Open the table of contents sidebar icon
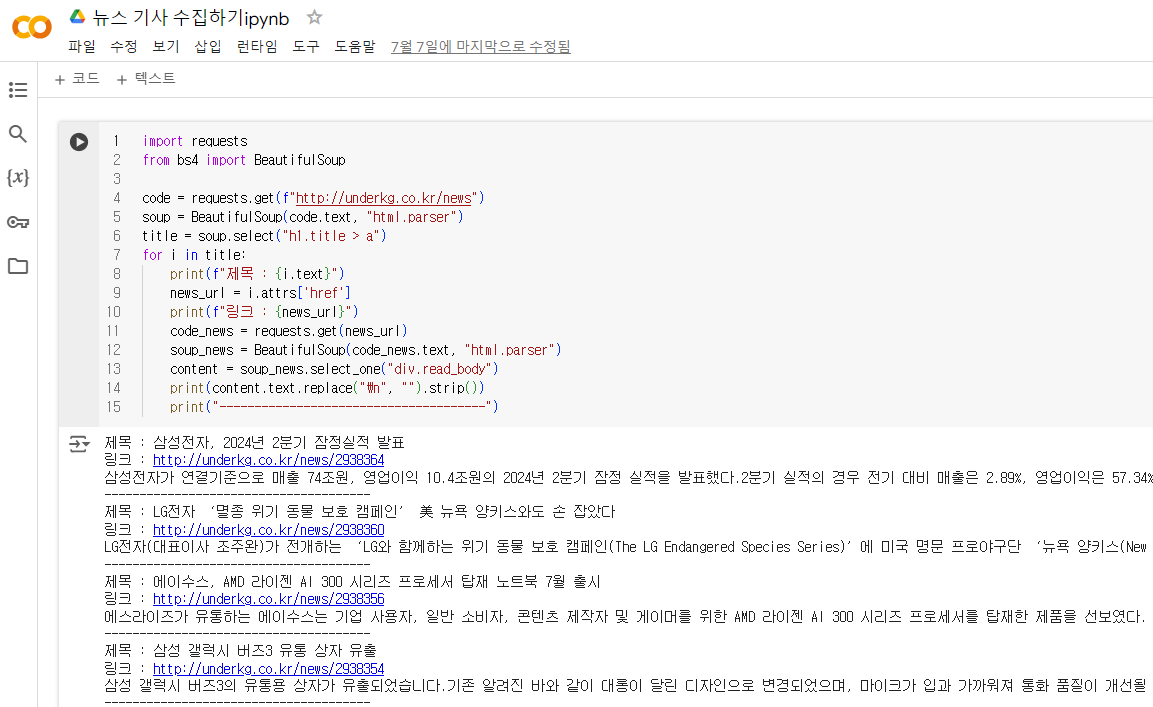Viewport: 1153px width, 707px height. [18, 90]
